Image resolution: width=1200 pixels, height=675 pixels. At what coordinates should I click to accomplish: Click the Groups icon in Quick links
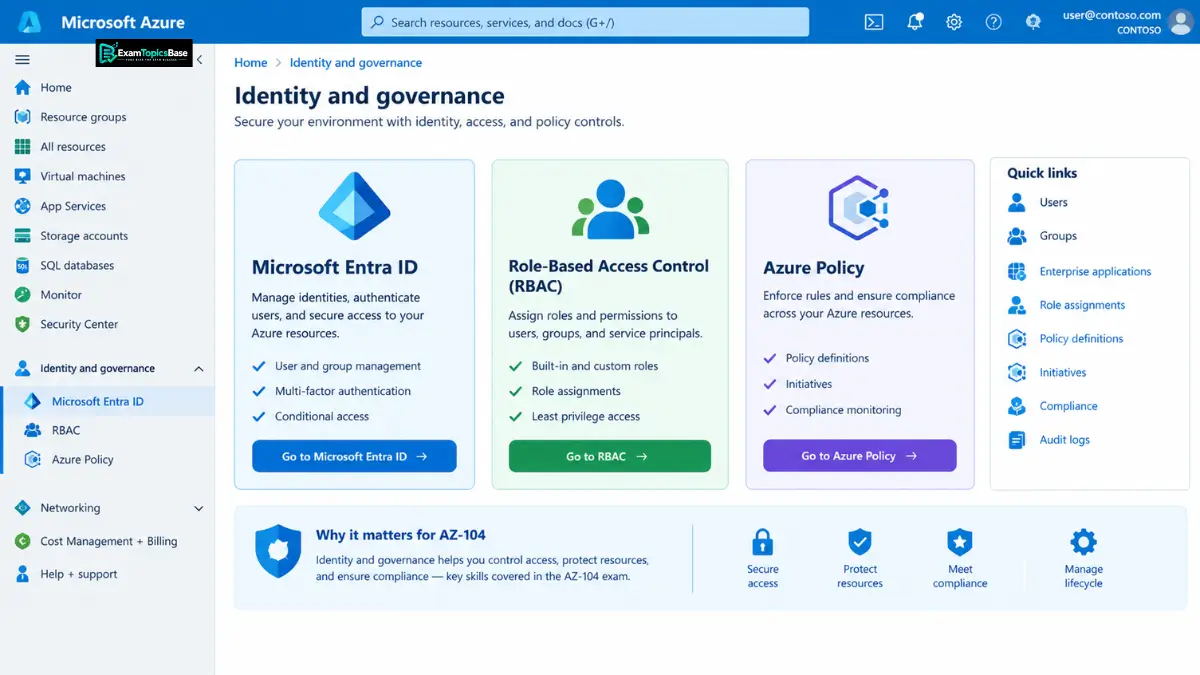coord(1017,236)
